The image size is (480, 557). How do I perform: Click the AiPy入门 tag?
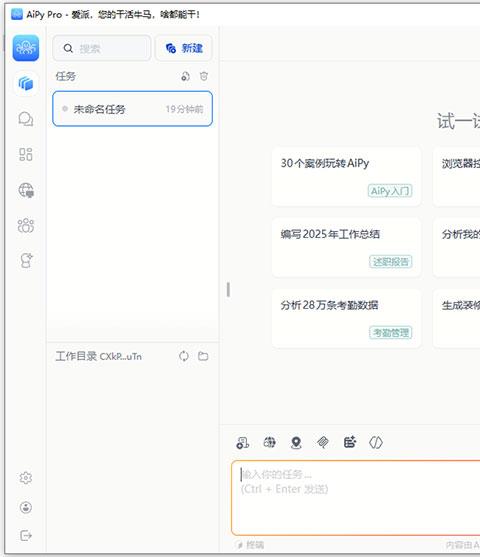(390, 191)
